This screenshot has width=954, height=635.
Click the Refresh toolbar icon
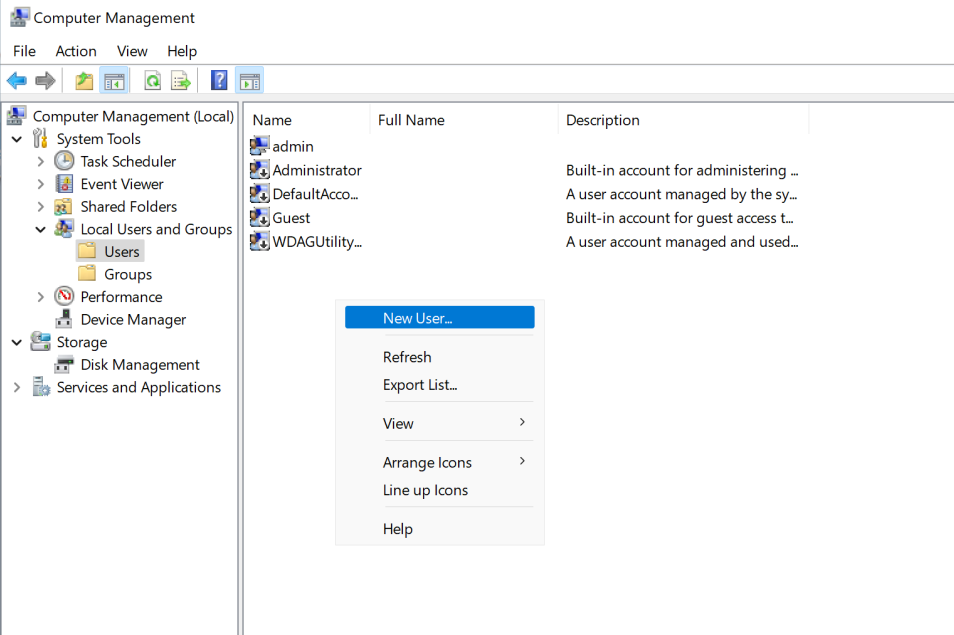153,80
